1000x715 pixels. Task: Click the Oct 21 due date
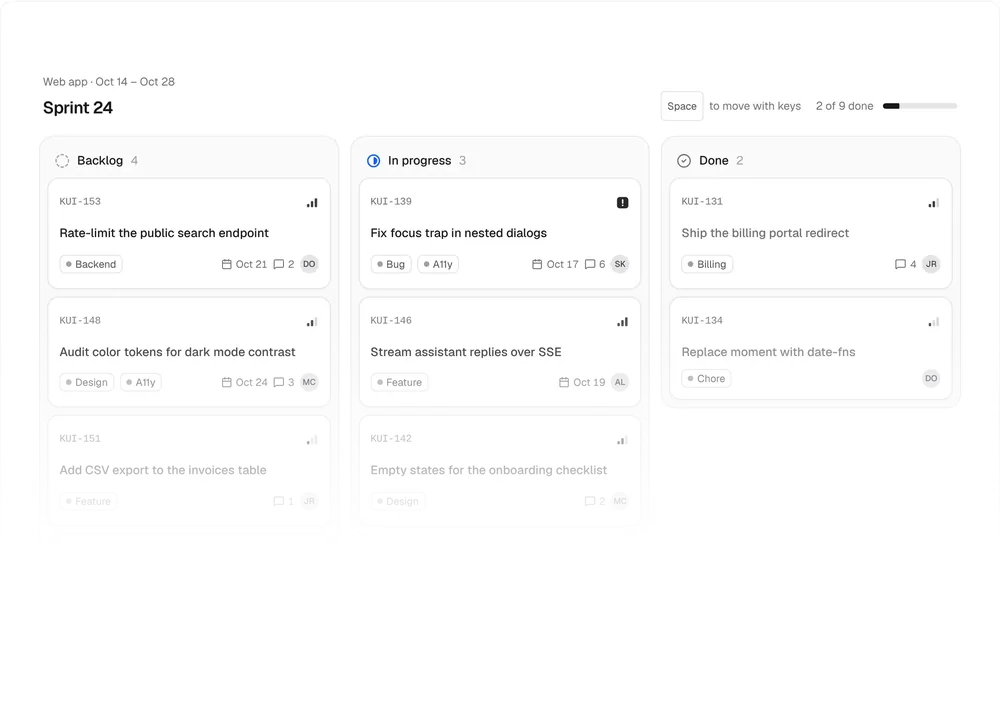click(x=251, y=264)
